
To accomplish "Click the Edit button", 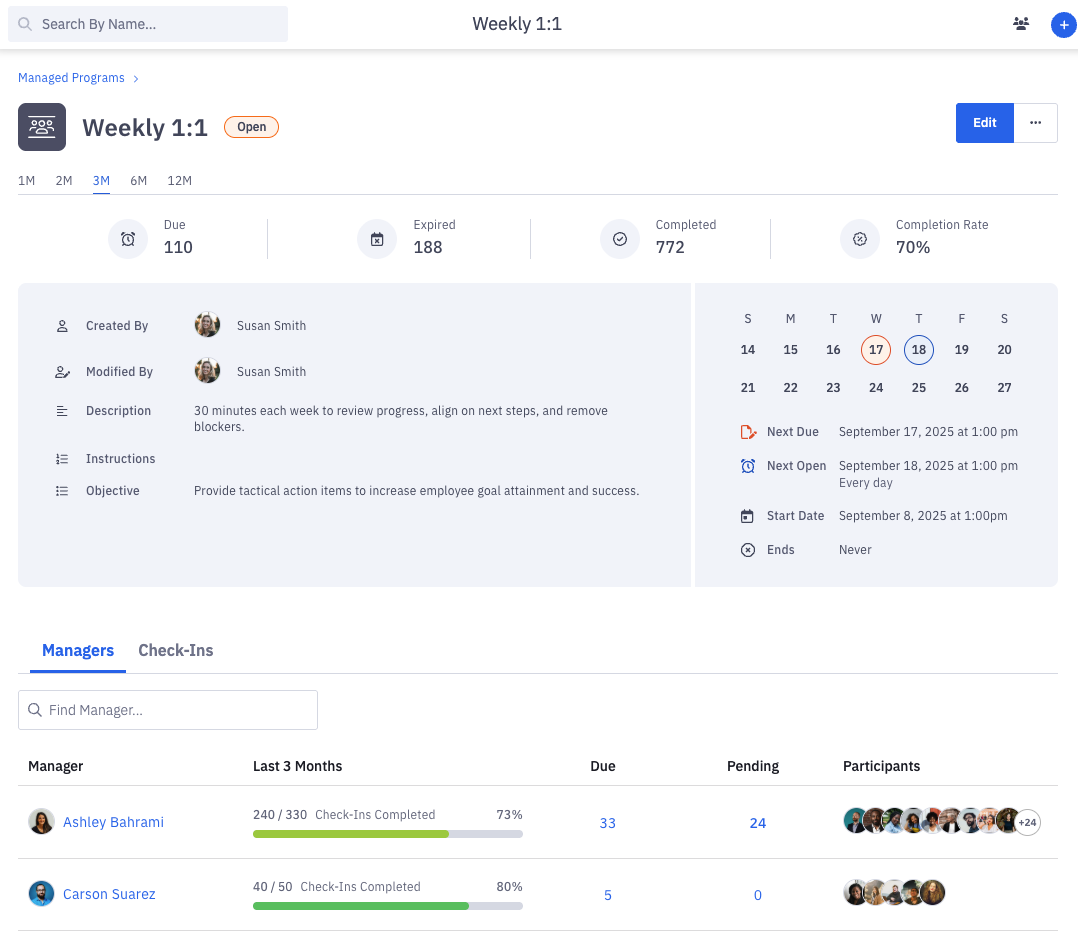I will 983,122.
